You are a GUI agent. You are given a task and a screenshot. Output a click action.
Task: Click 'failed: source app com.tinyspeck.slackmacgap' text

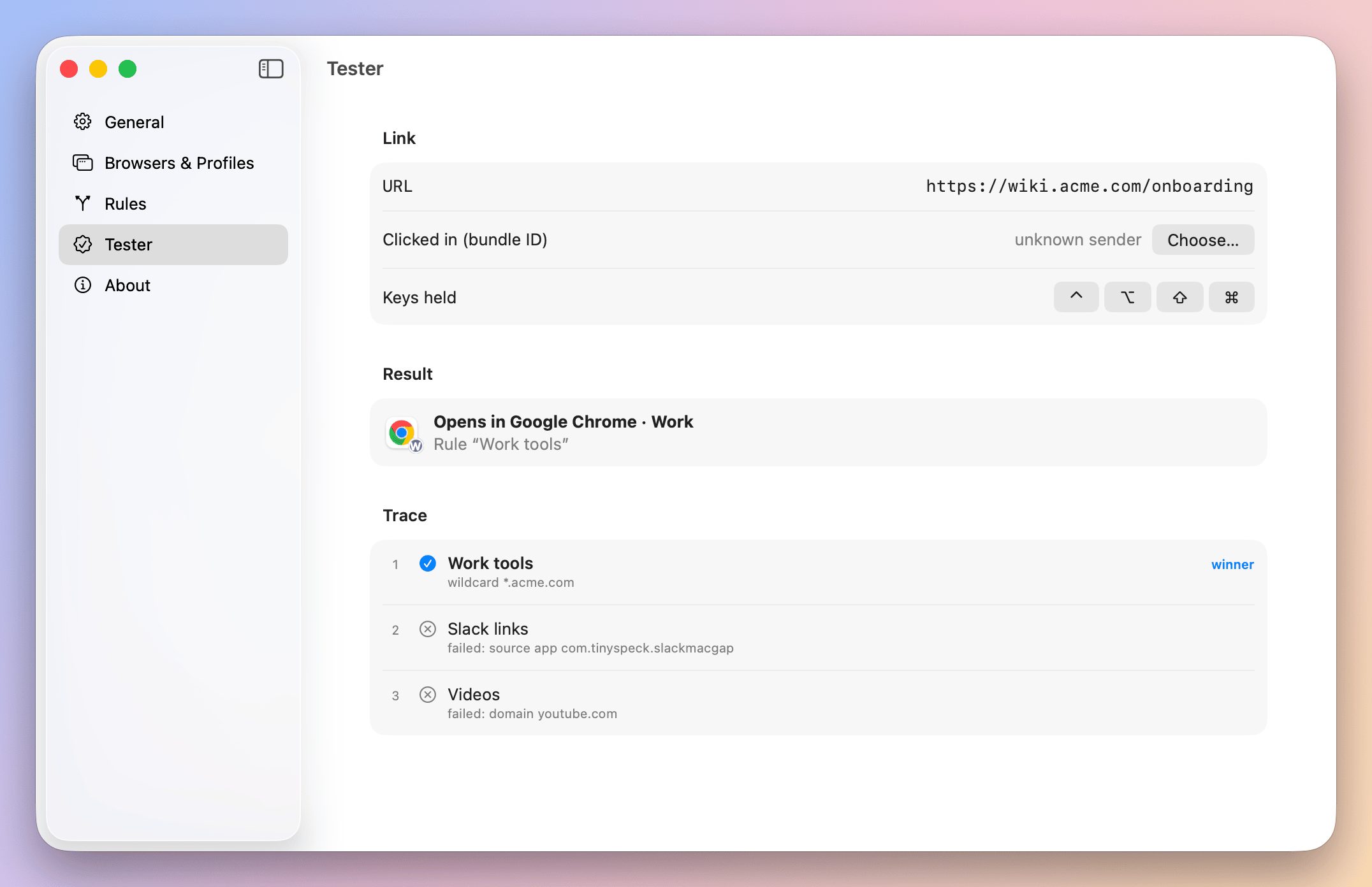pyautogui.click(x=590, y=648)
